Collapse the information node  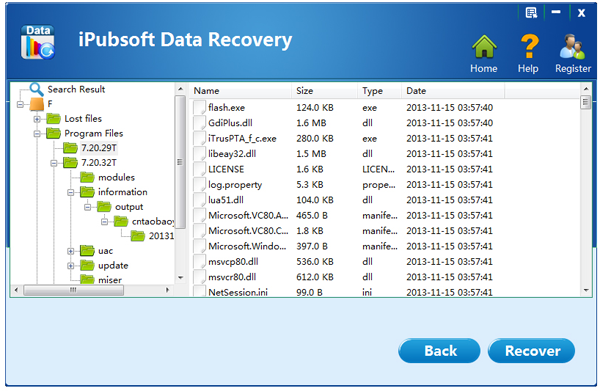(71, 192)
